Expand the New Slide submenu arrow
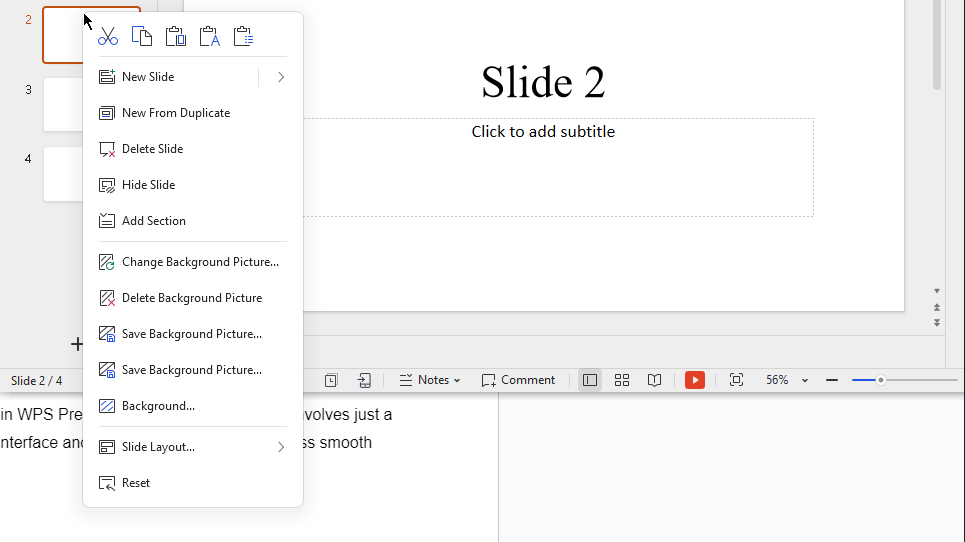Screen dimensions: 965x542 pos(281,77)
